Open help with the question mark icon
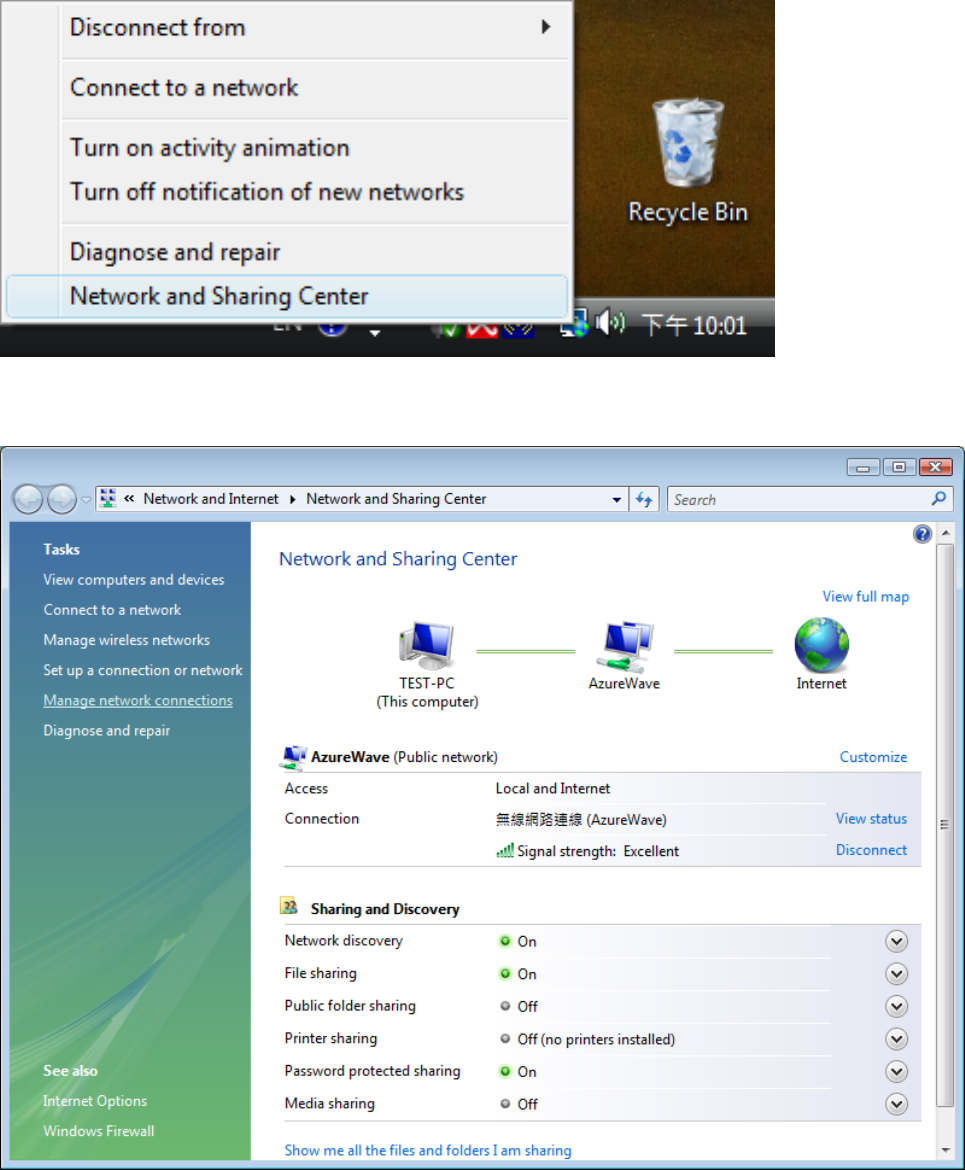 point(922,534)
